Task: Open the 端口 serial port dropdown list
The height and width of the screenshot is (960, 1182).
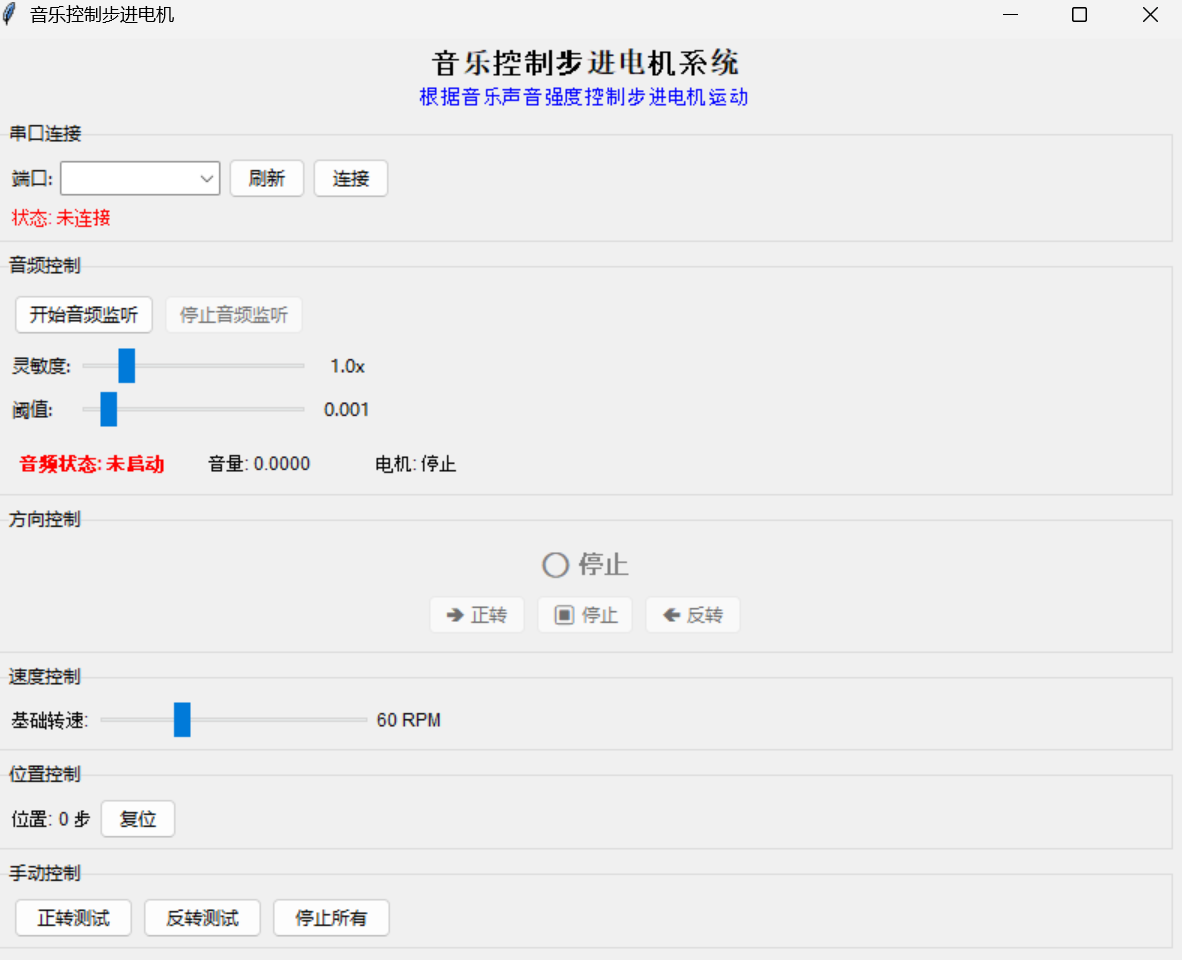Action: click(207, 178)
